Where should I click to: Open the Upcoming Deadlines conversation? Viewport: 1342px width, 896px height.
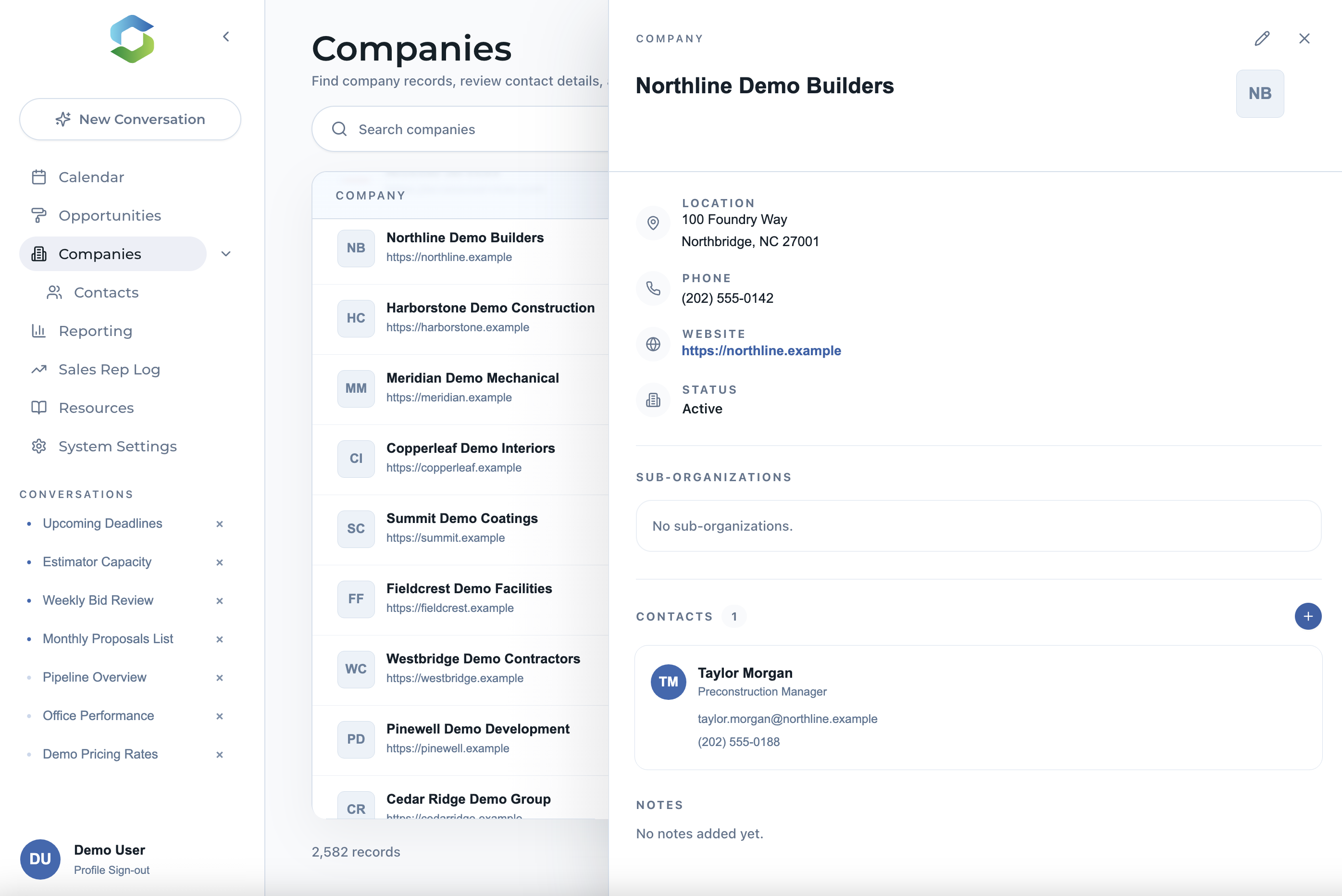pos(102,523)
